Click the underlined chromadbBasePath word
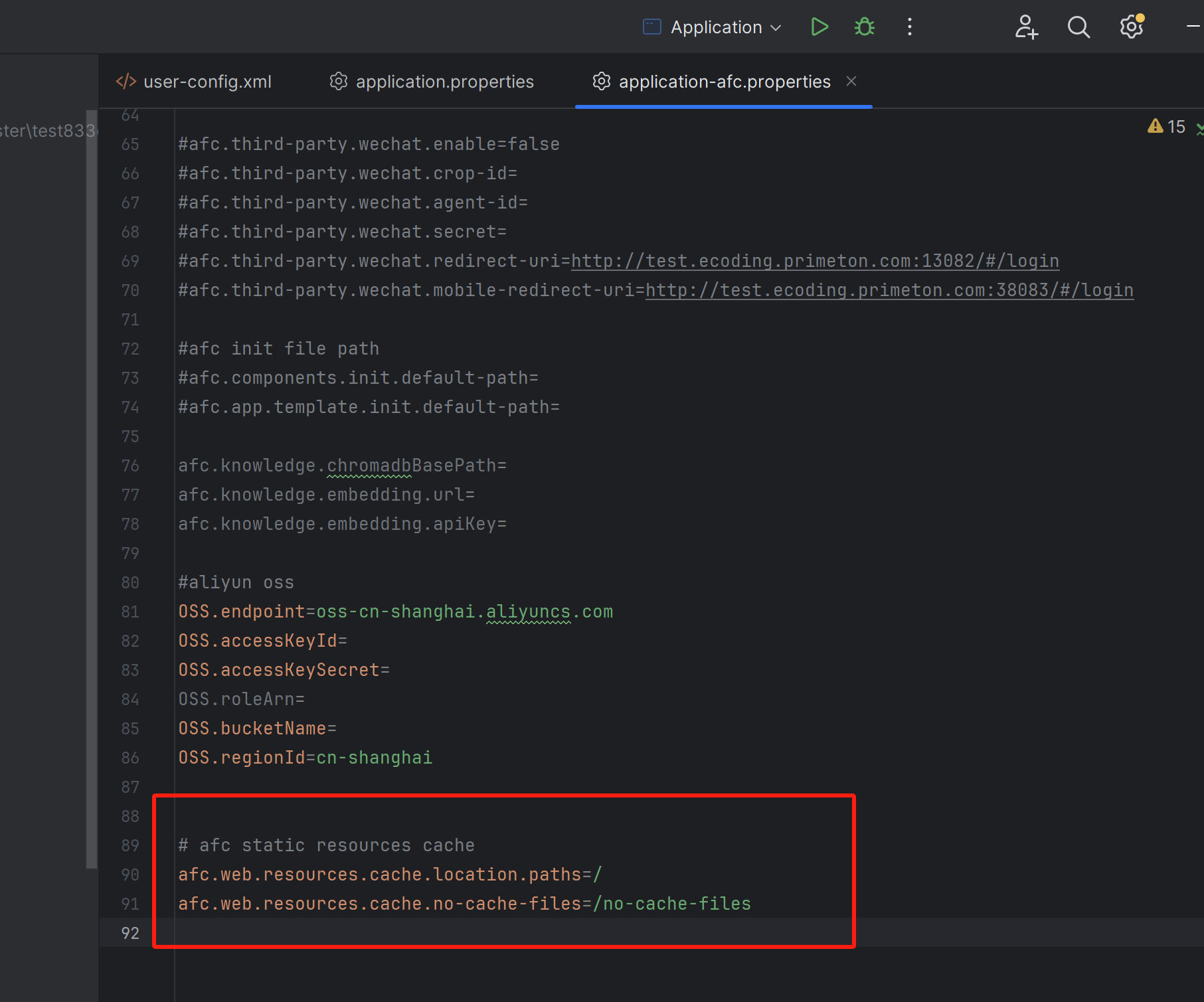Viewport: 1204px width, 1002px height. pos(369,465)
